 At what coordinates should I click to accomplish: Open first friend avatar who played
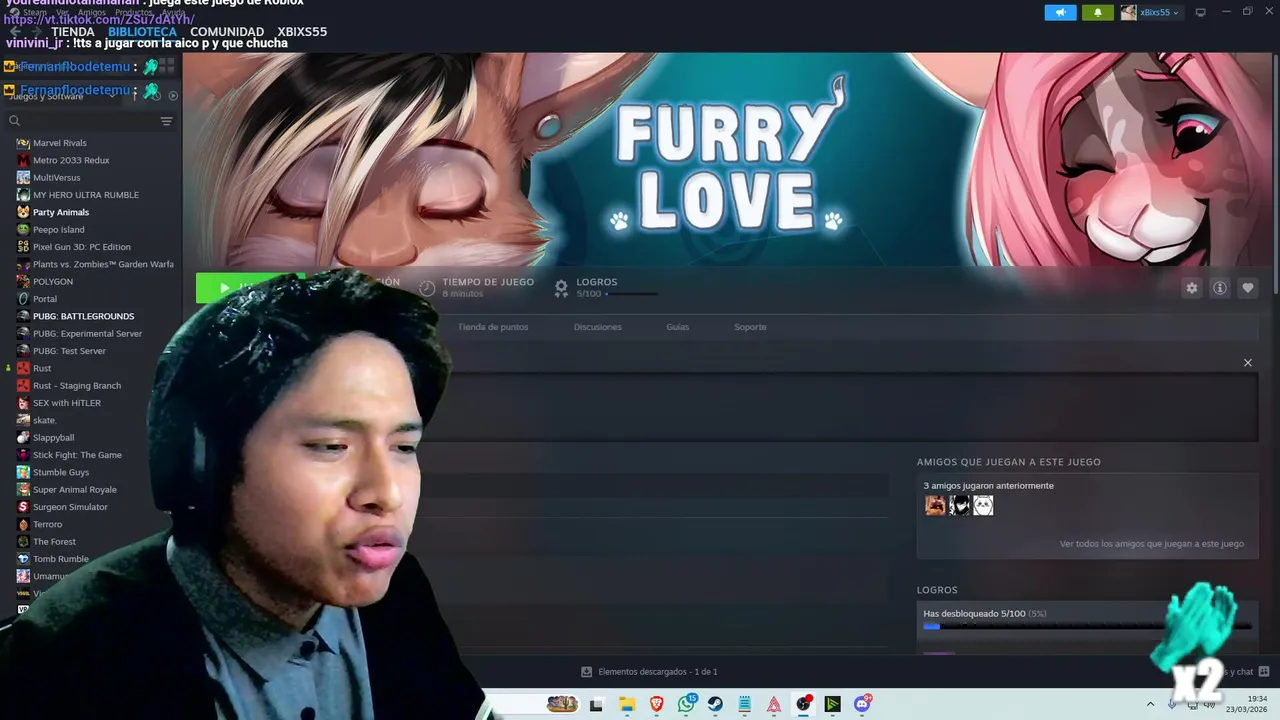935,506
